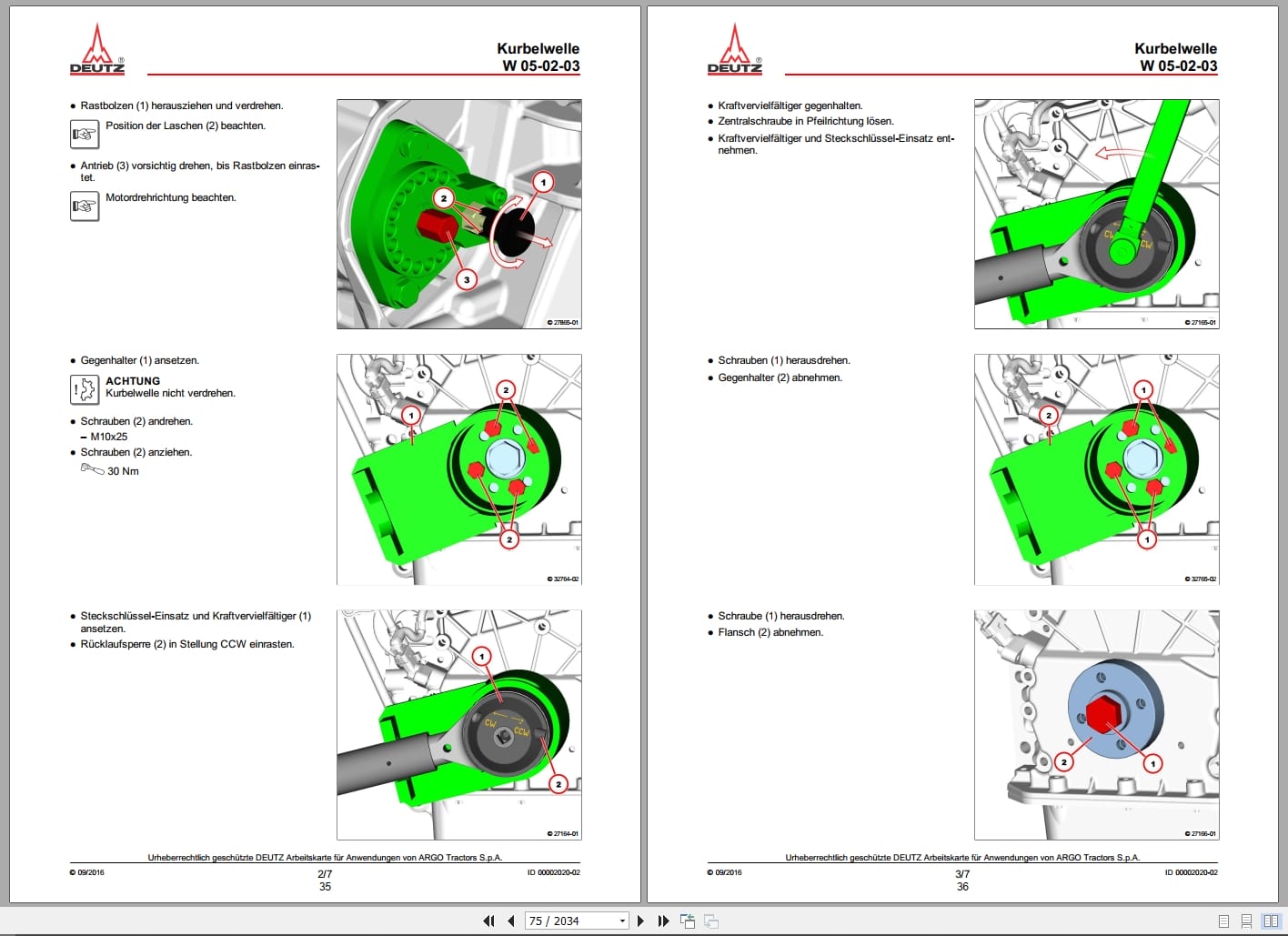Jump to first page with double-left arrow
This screenshot has width=1288, height=936.
click(488, 921)
